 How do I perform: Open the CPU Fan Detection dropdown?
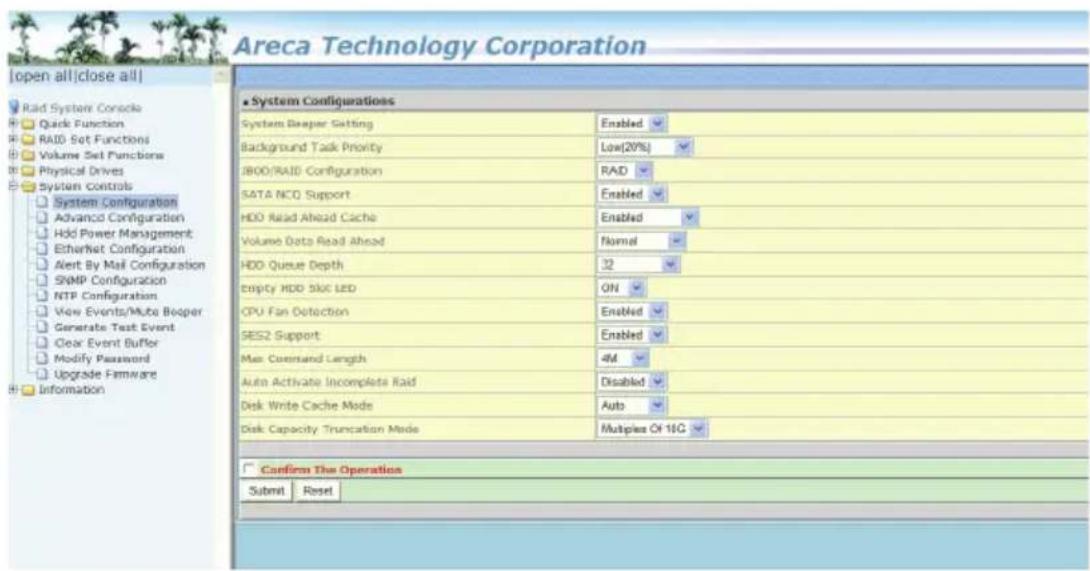pyautogui.click(x=632, y=312)
